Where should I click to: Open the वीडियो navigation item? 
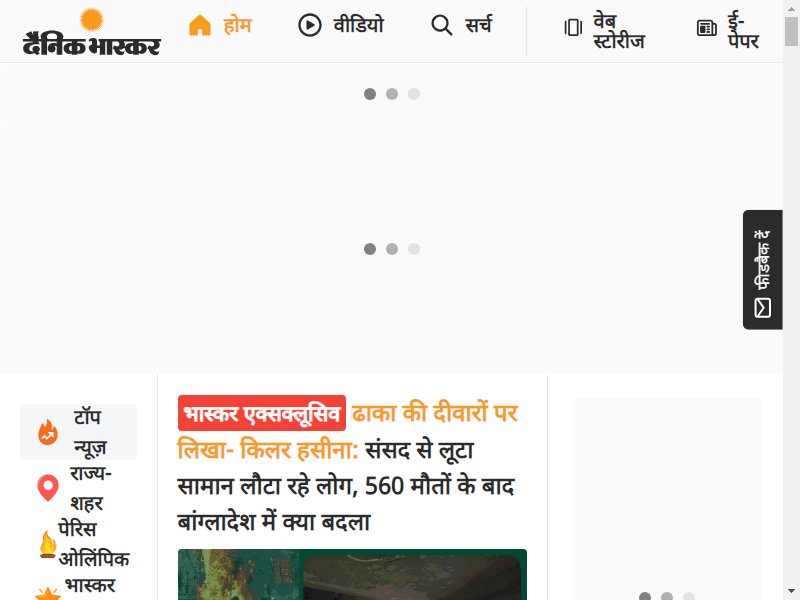[358, 25]
